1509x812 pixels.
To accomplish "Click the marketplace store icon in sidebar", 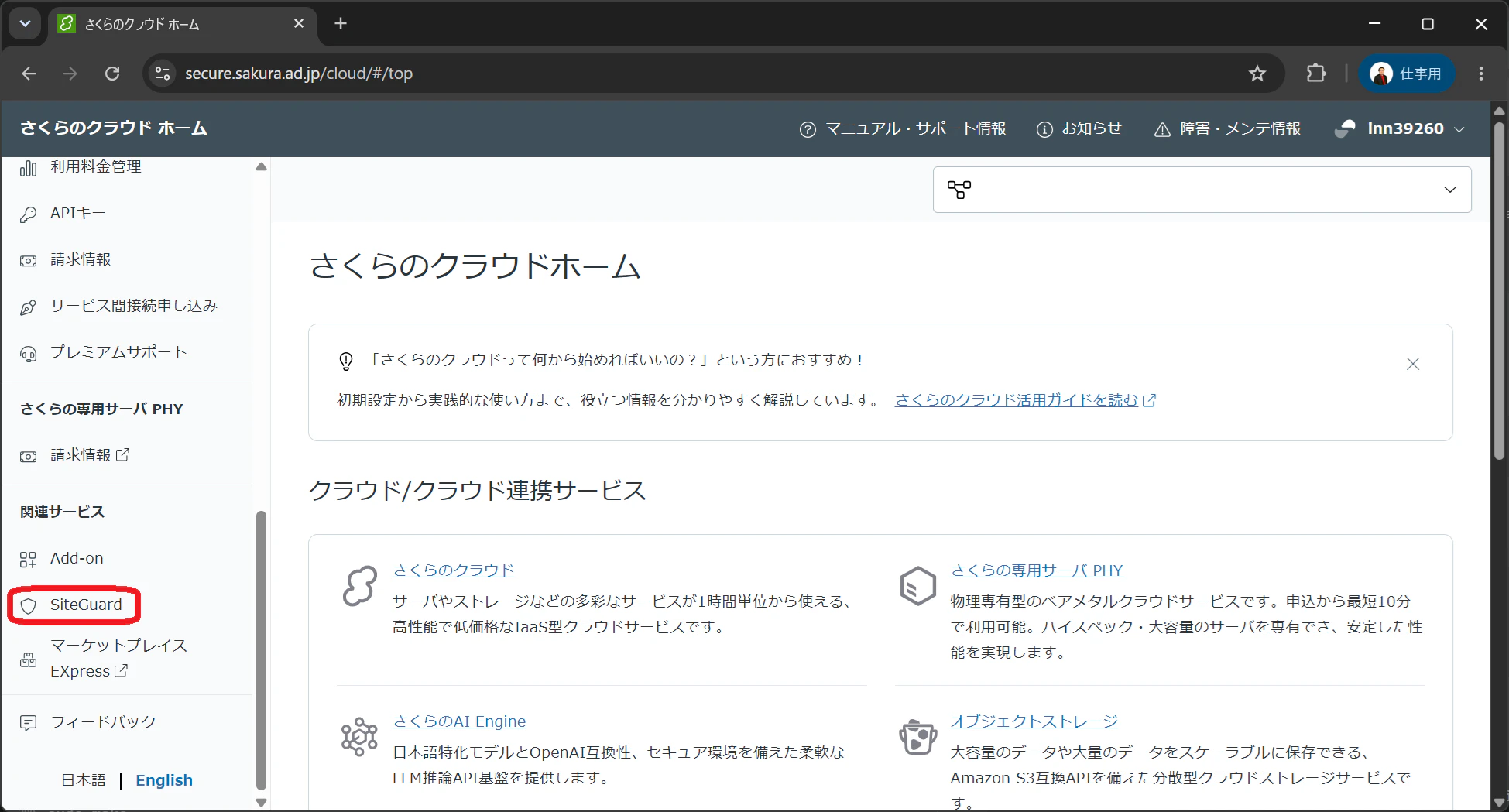I will (x=28, y=660).
